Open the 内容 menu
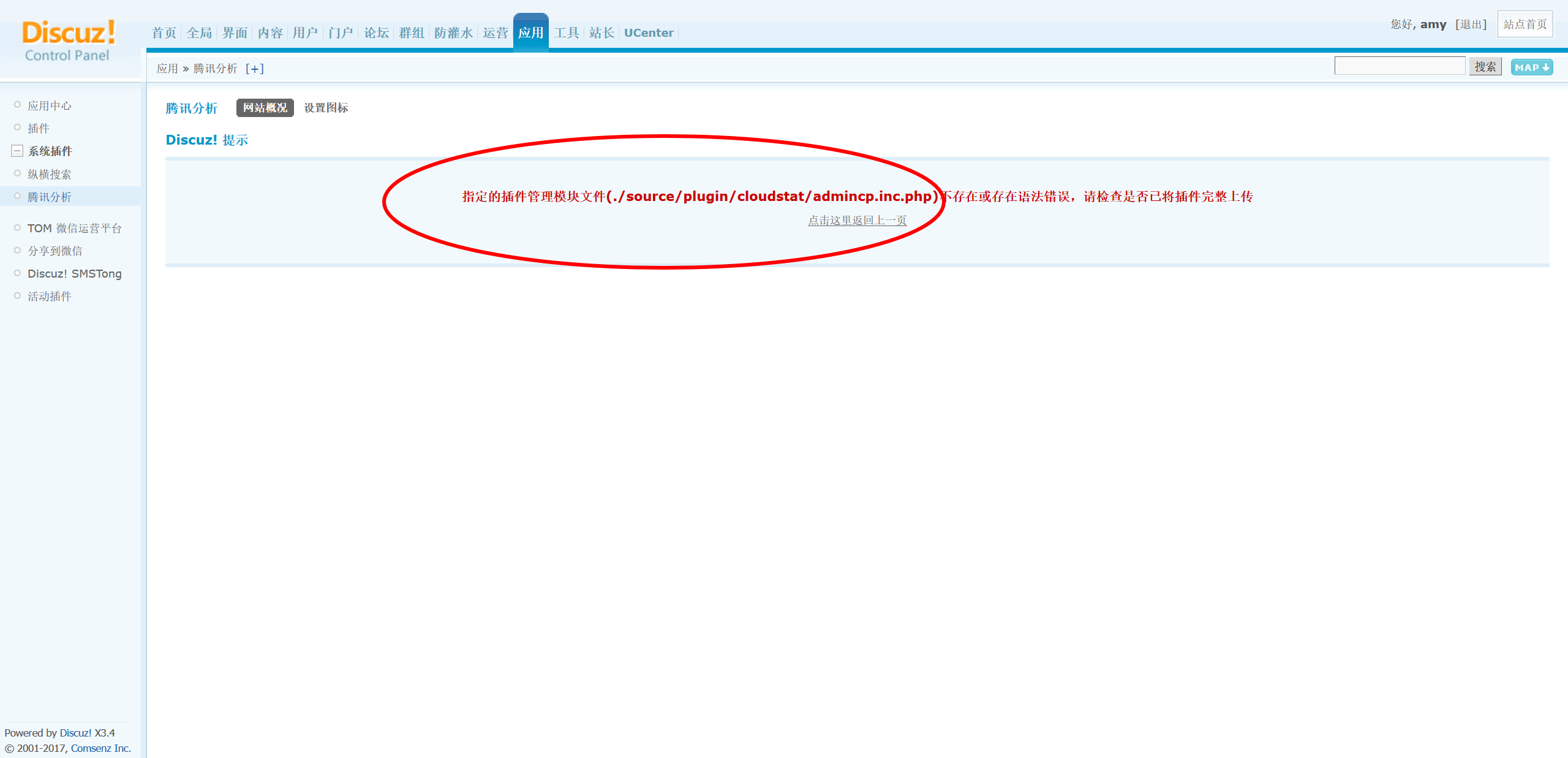Viewport: 1568px width, 758px height. 270,33
